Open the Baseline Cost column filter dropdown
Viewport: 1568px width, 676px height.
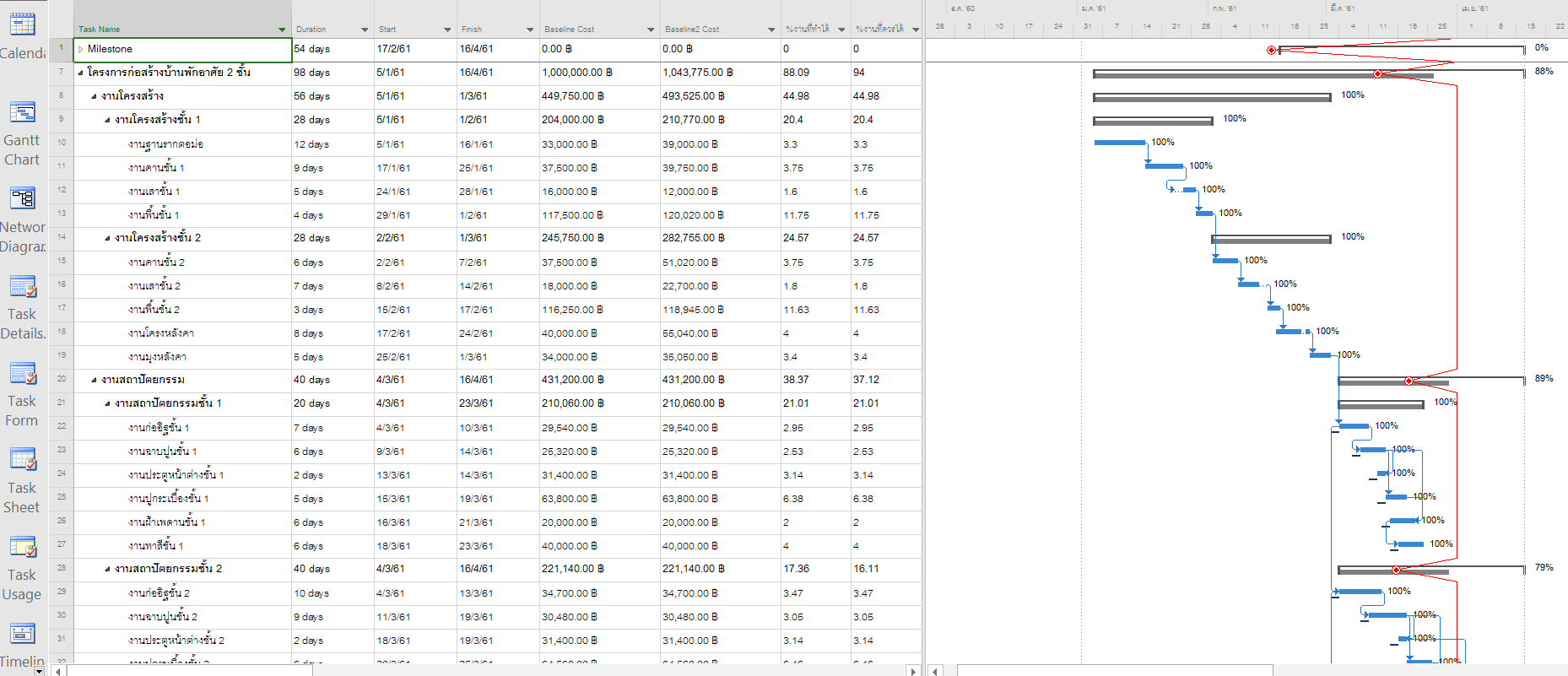coord(651,30)
